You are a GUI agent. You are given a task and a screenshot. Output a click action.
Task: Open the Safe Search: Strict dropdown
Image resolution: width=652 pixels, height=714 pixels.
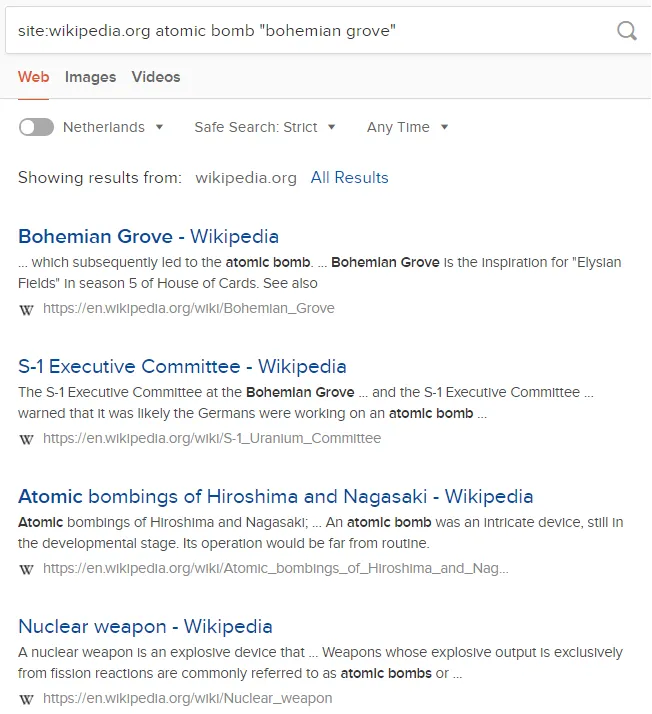click(x=265, y=127)
